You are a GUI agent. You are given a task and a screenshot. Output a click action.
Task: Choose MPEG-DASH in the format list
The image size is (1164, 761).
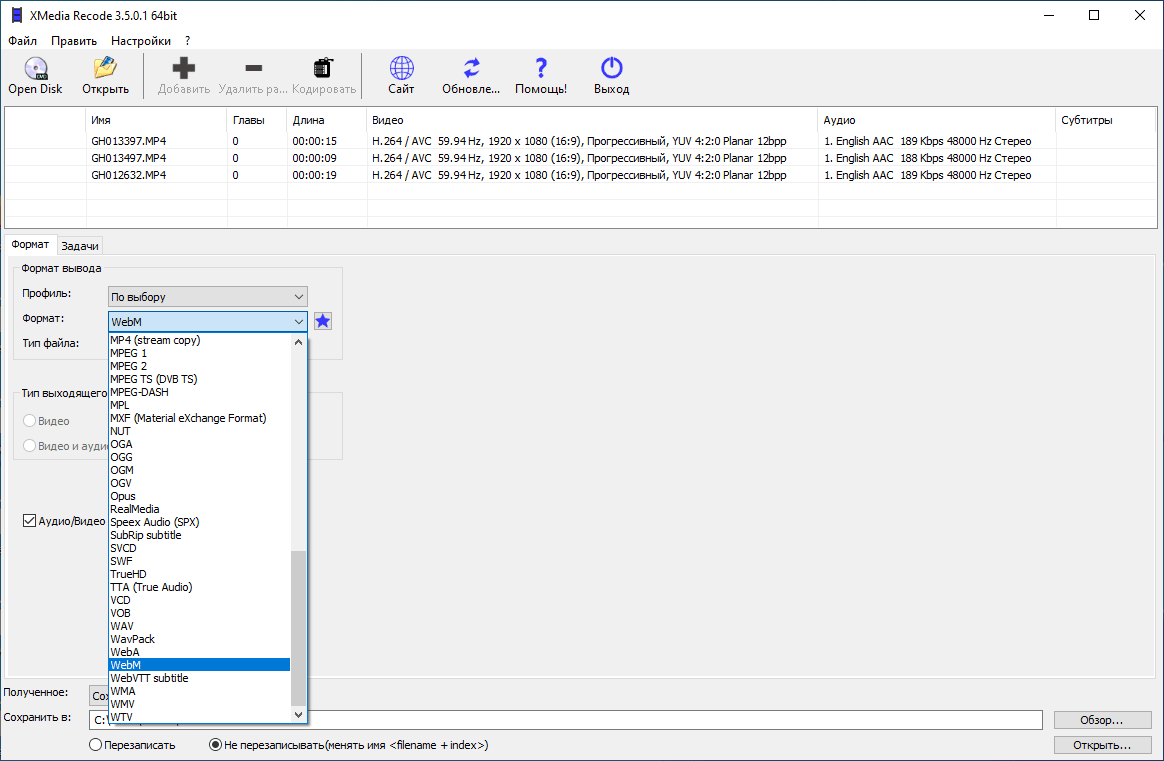coord(199,392)
